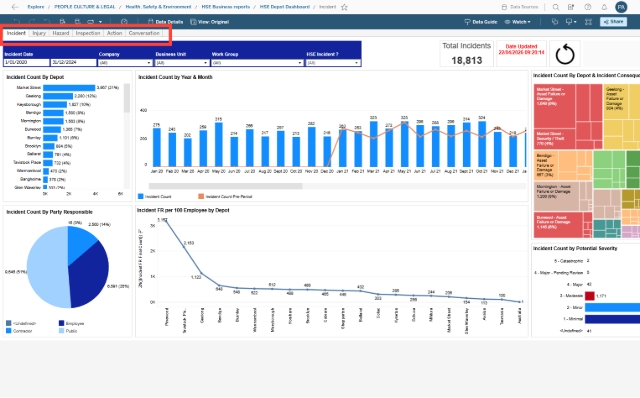Mark the dashboard as favorite with the star
This screenshot has height=398, width=640.
tap(344, 7)
